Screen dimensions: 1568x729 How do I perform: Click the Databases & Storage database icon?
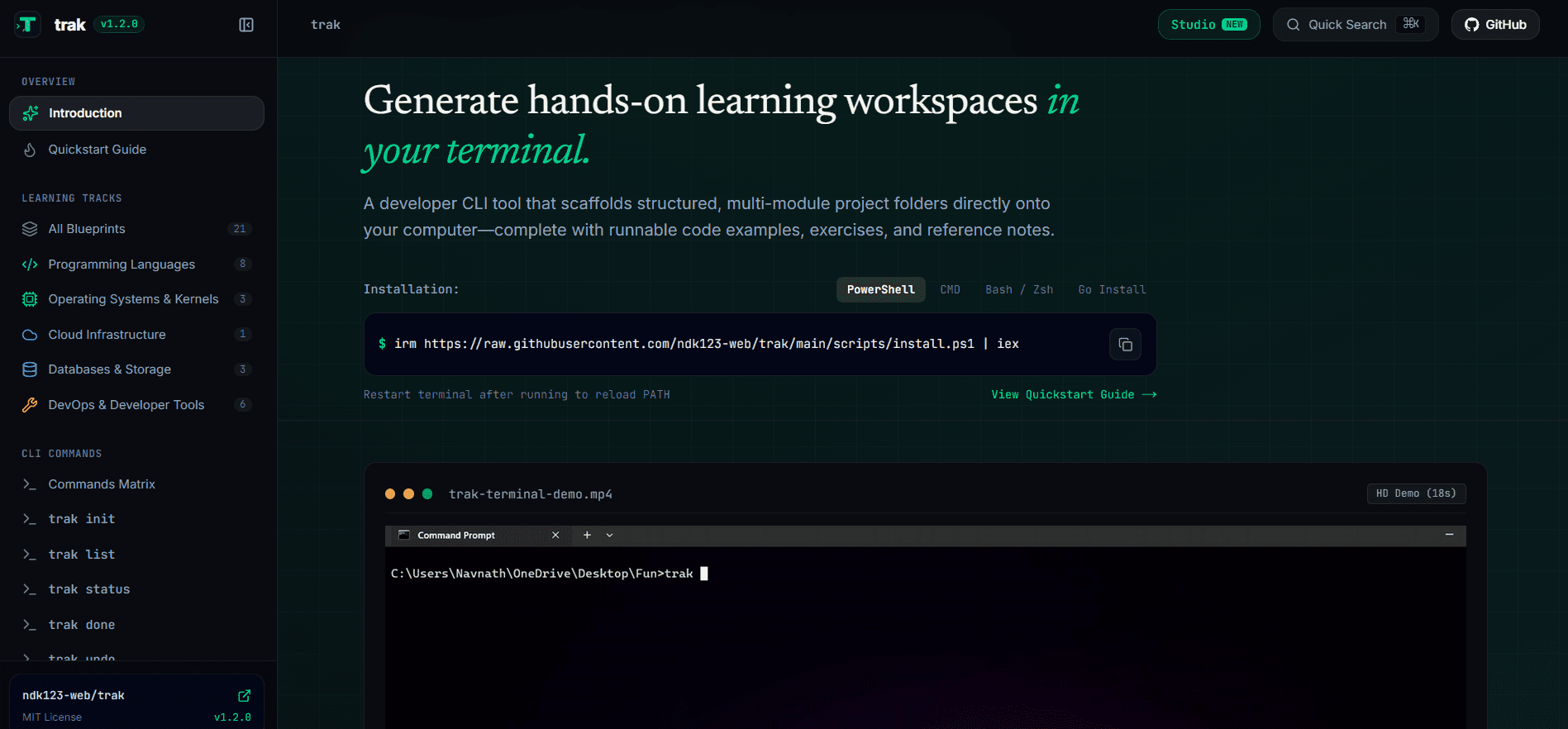[x=30, y=369]
